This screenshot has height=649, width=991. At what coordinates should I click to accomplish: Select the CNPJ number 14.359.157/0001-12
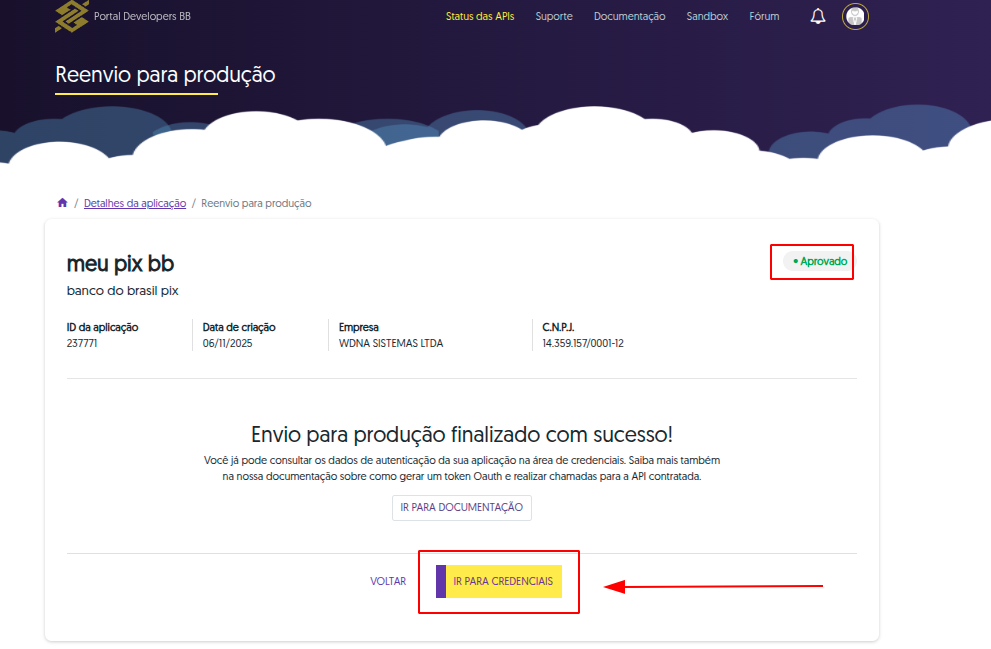[x=583, y=343]
